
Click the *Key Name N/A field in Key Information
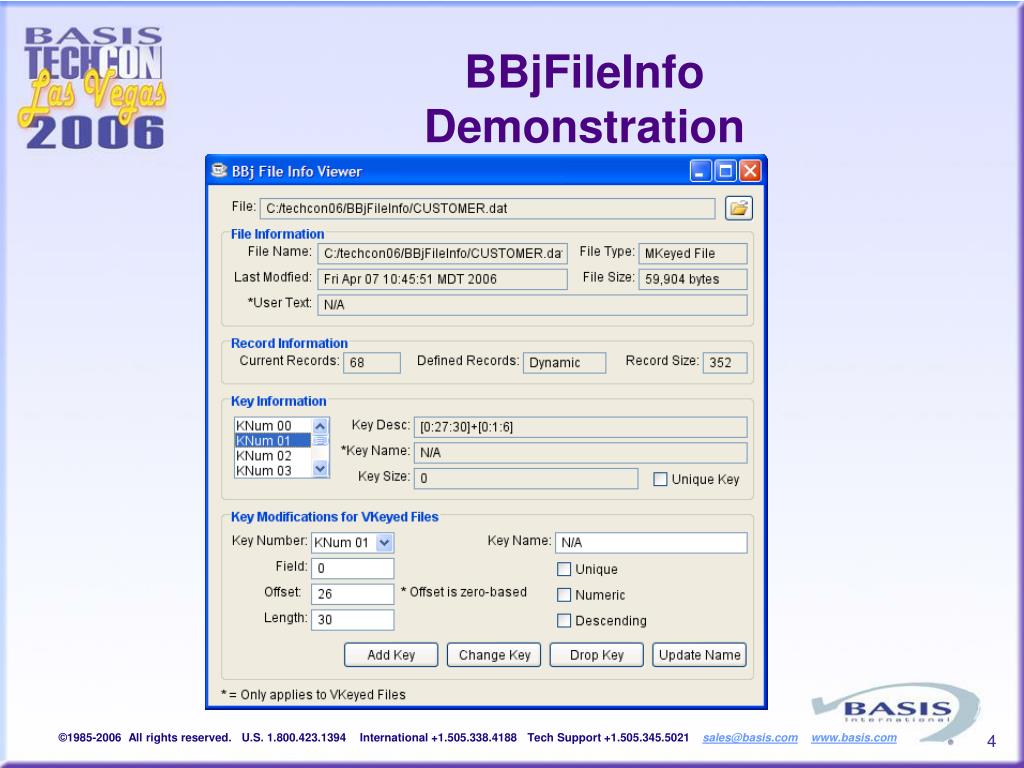581,453
